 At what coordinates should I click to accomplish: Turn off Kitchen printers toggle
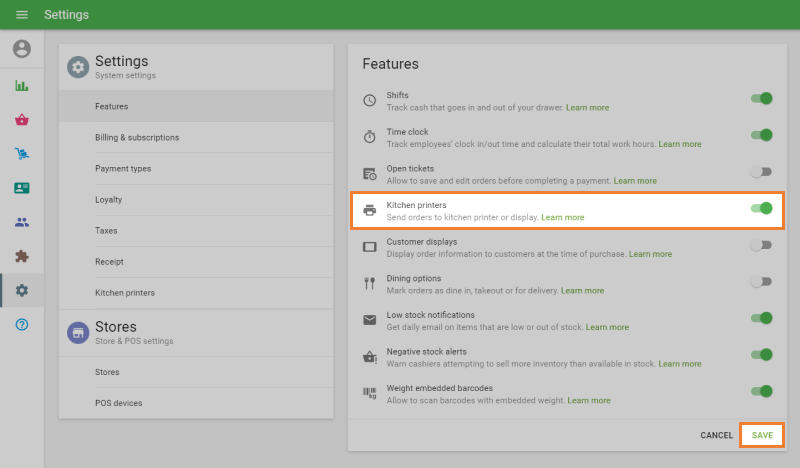point(762,209)
